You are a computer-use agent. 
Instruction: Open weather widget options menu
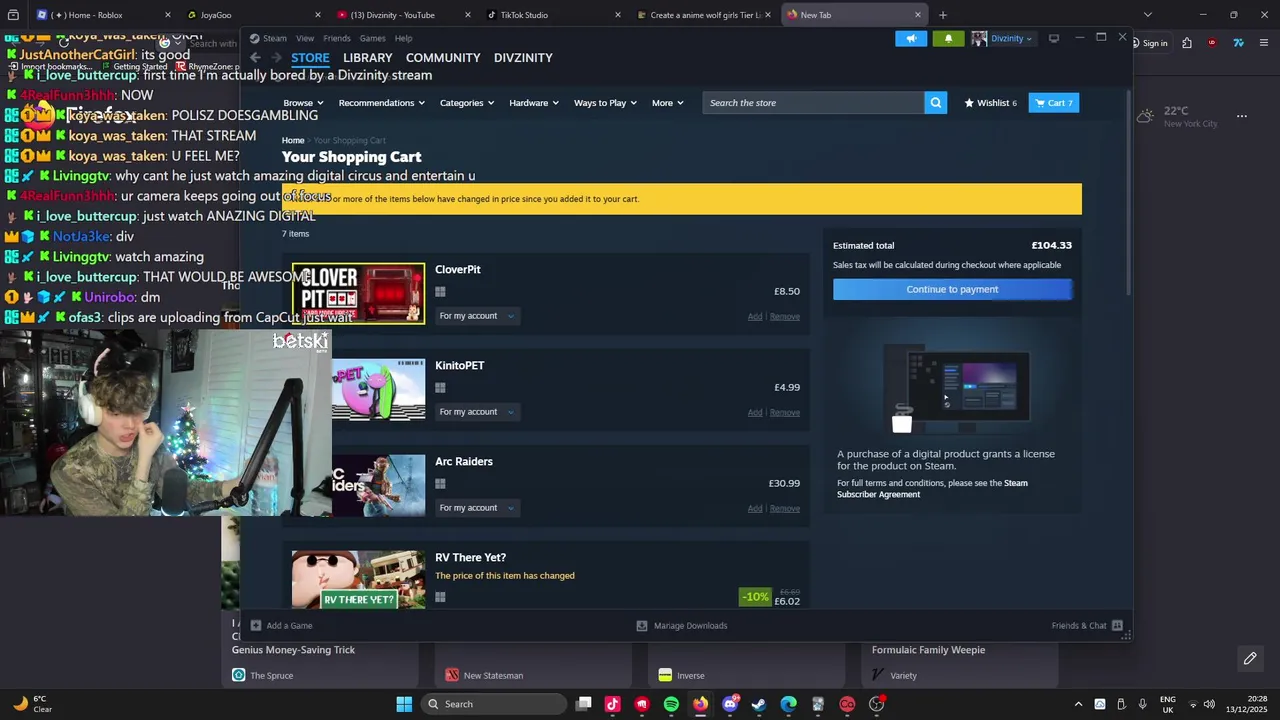pyautogui.click(x=1242, y=116)
